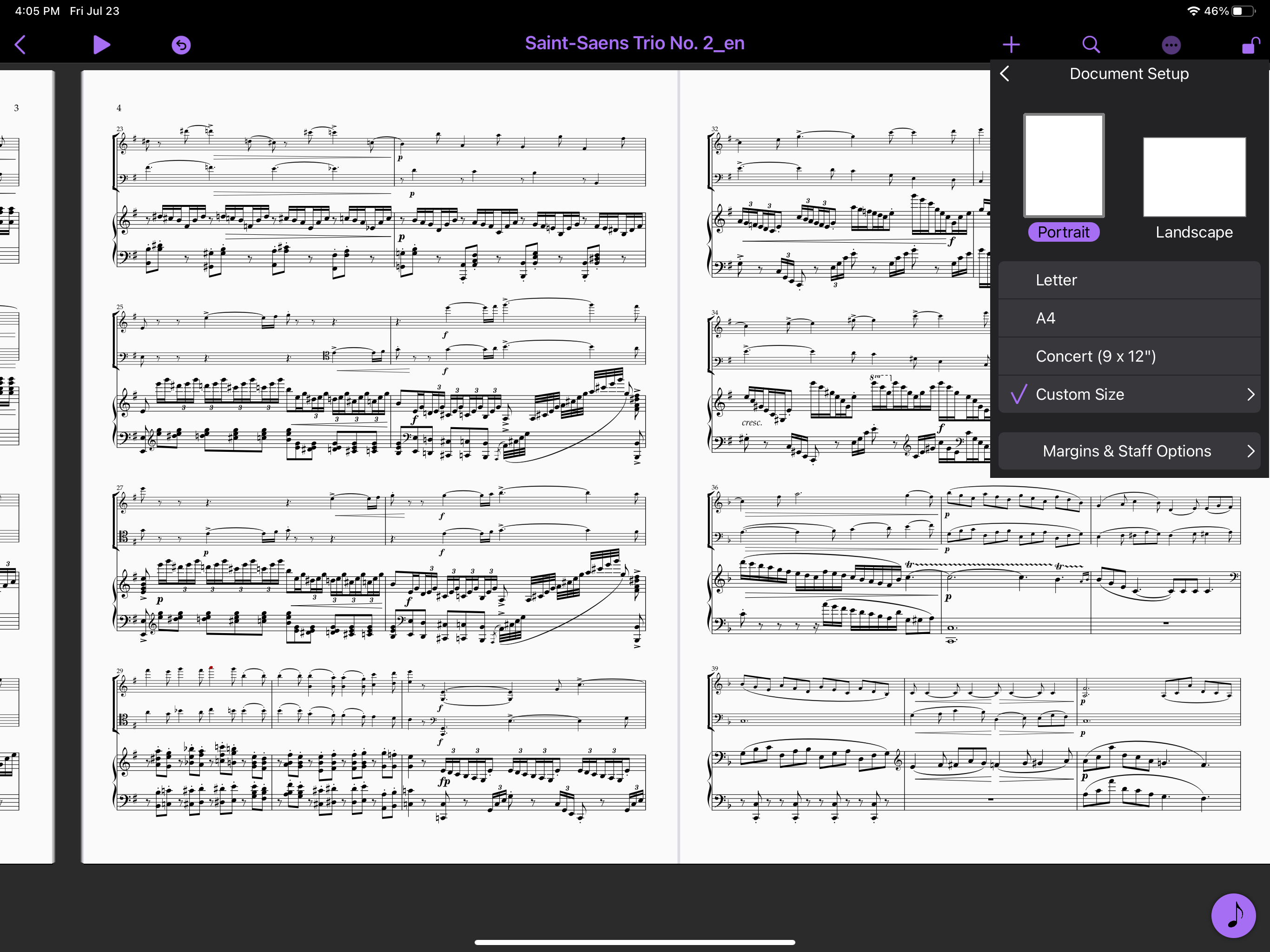Tap the Custom Size checkmark row label
The height and width of the screenshot is (952, 1270).
(x=1079, y=395)
